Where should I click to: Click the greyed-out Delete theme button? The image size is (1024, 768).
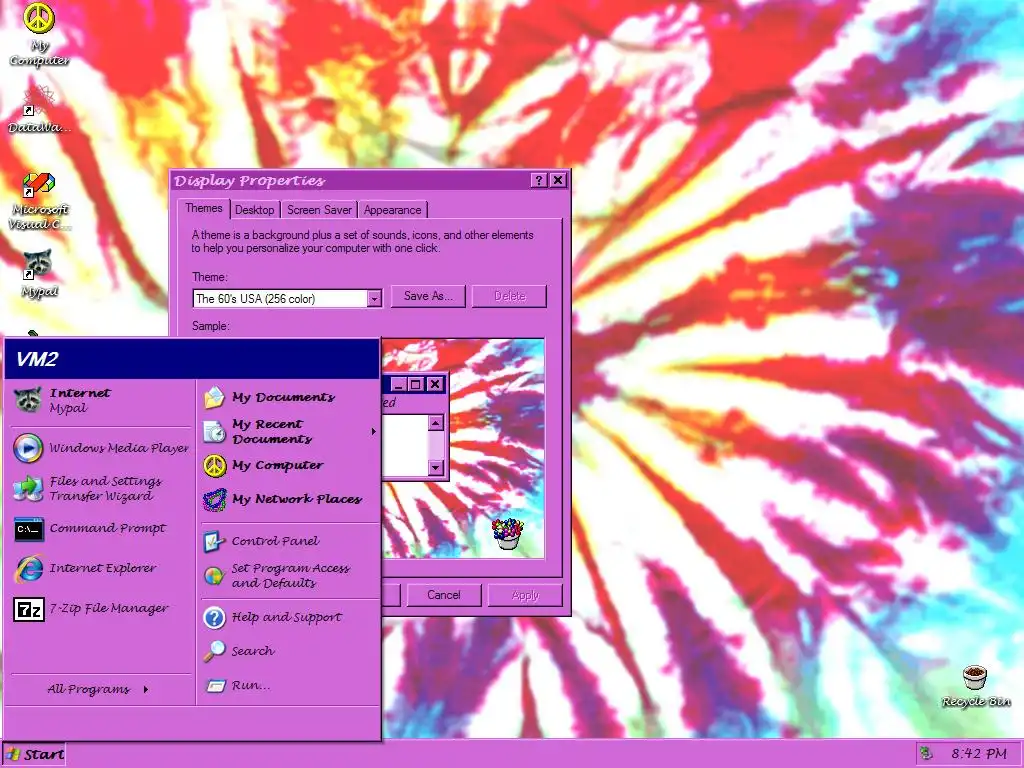[509, 296]
